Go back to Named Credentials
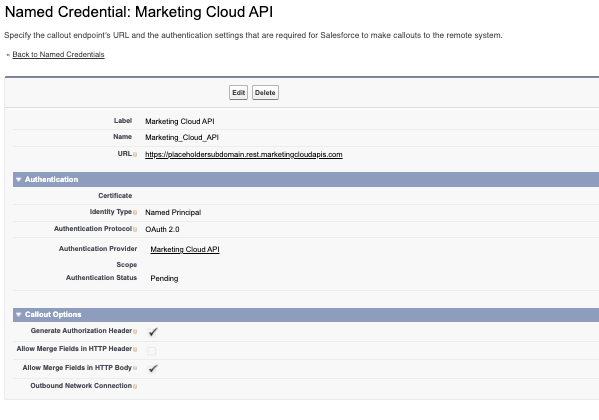The height and width of the screenshot is (420, 599). coord(58,54)
